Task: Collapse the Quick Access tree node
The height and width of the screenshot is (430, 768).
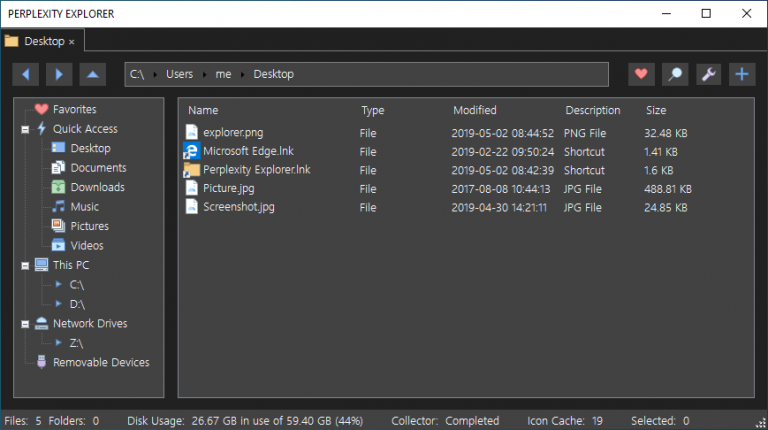Action: [x=24, y=129]
